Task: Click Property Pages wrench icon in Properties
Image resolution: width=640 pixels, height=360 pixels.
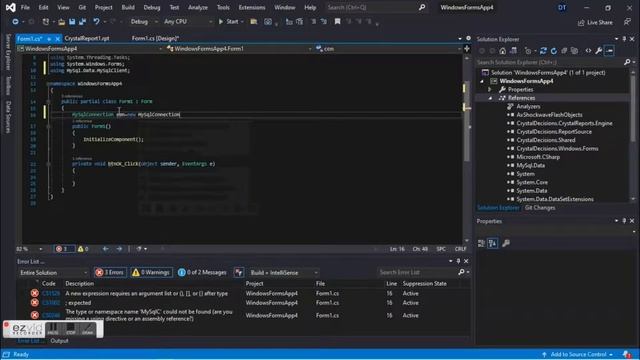Action: (x=506, y=244)
